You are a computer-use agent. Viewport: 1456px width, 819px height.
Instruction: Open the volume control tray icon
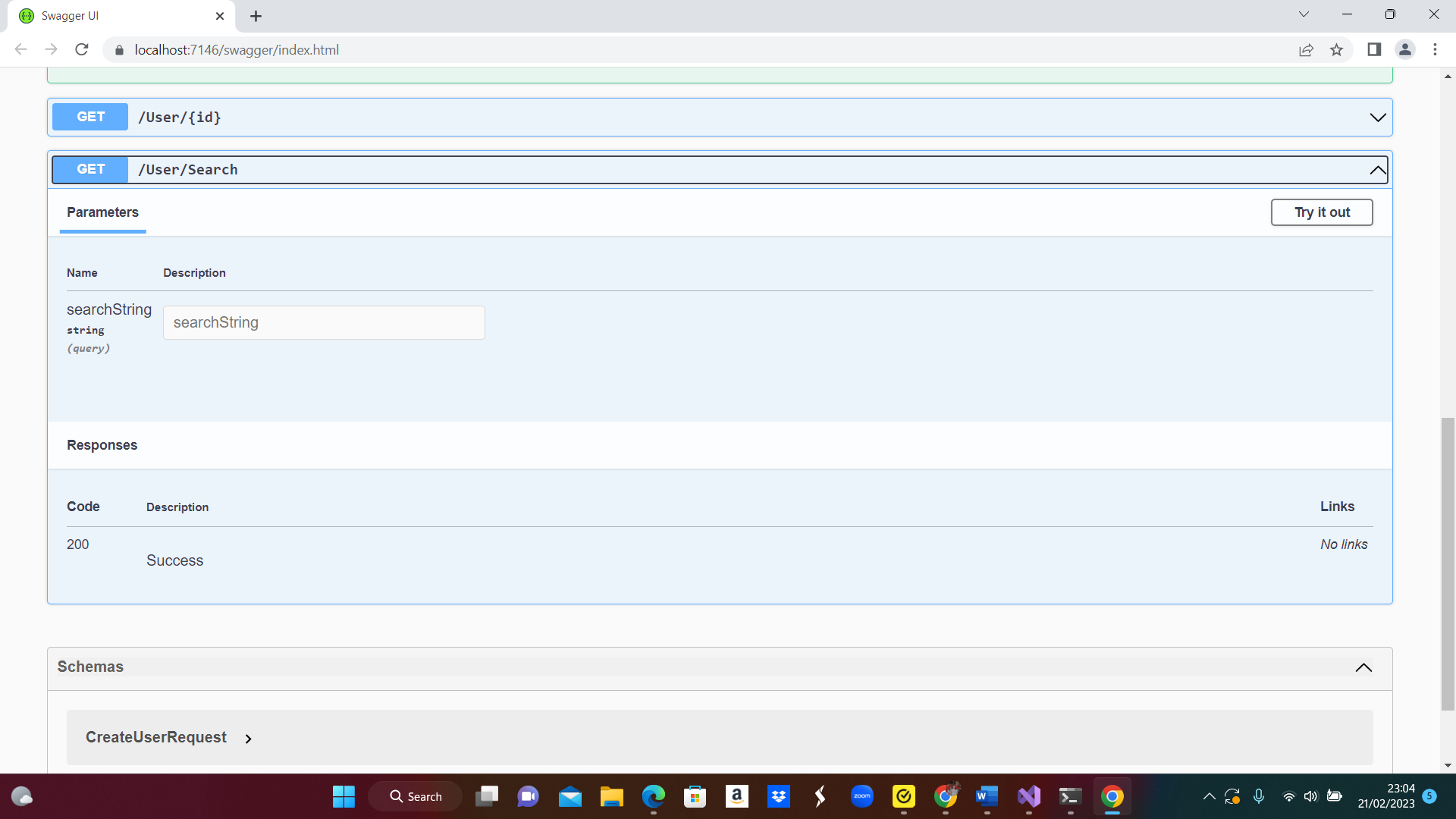point(1310,796)
